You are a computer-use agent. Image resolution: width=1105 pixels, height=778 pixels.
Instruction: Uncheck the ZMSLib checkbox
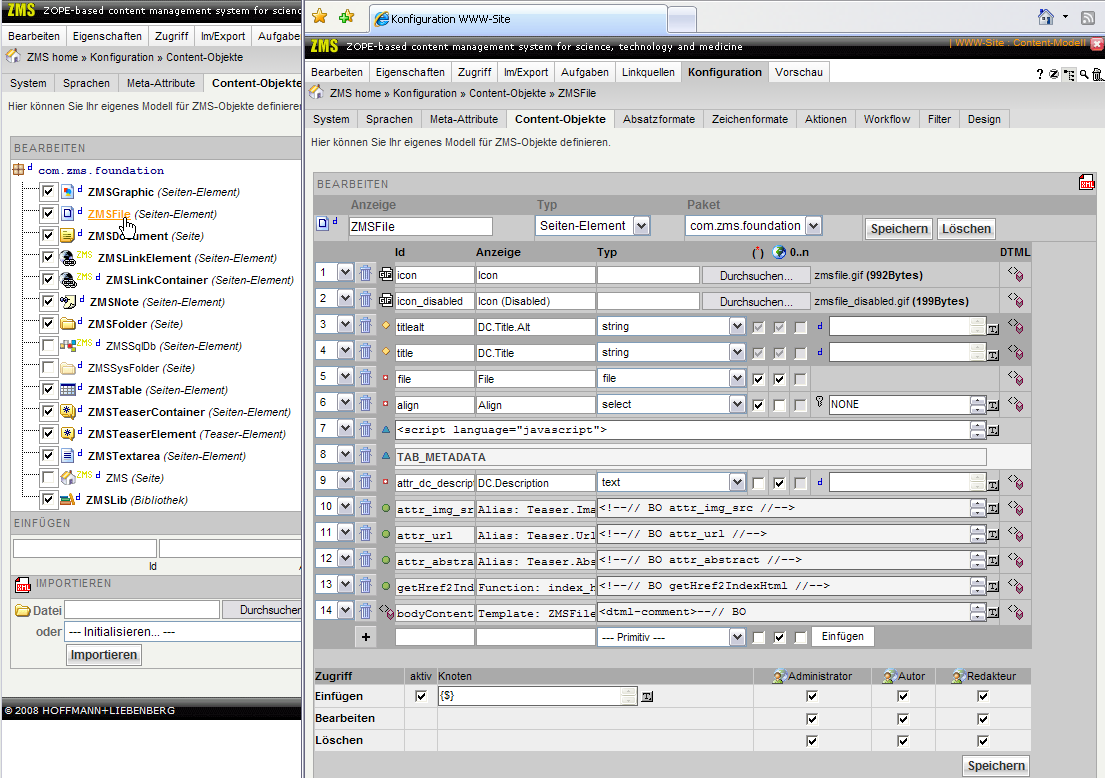(48, 499)
